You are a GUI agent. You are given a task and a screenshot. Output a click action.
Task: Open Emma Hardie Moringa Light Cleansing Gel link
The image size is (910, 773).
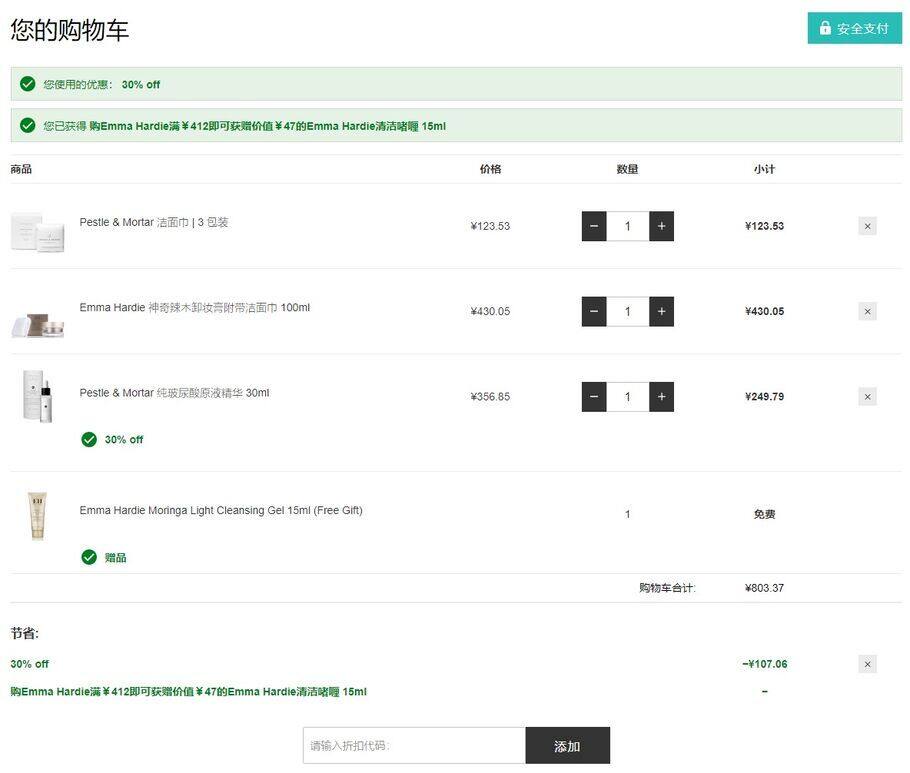tap(221, 510)
